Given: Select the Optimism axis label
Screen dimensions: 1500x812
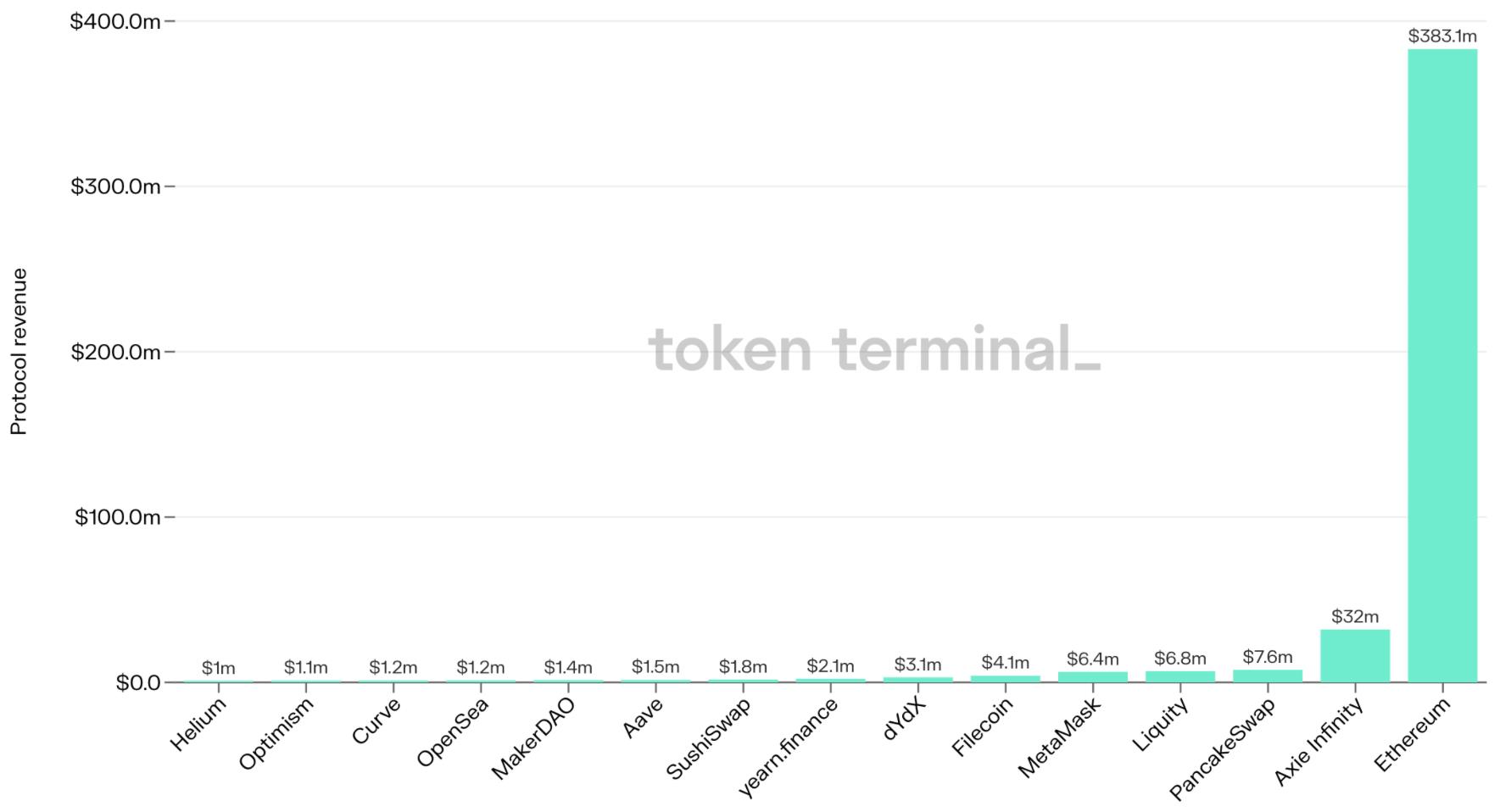Looking at the screenshot, I should [x=276, y=734].
